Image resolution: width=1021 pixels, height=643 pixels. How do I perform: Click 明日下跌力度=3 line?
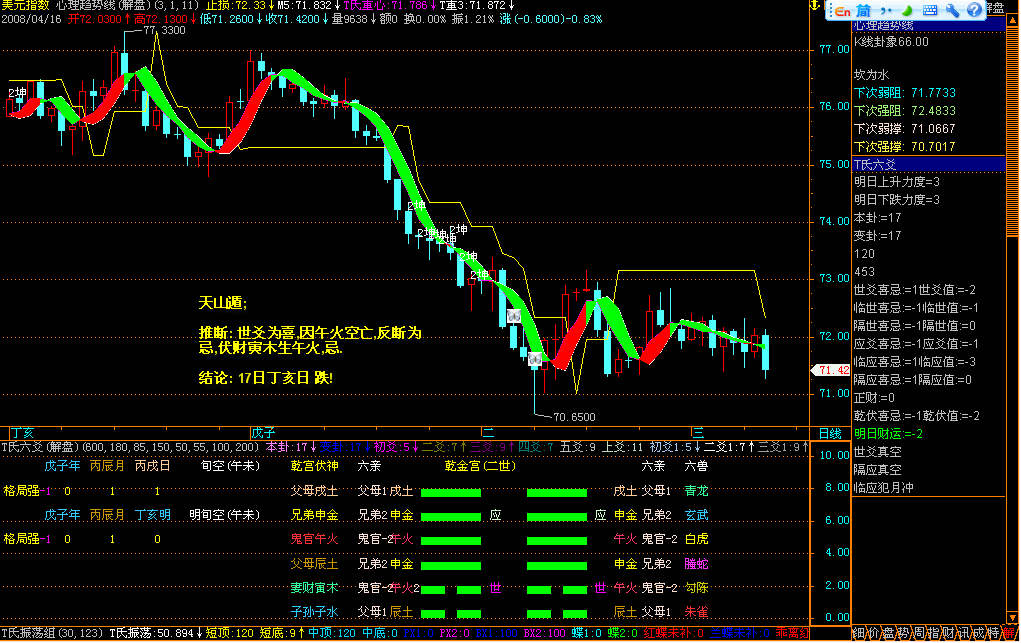tap(897, 200)
